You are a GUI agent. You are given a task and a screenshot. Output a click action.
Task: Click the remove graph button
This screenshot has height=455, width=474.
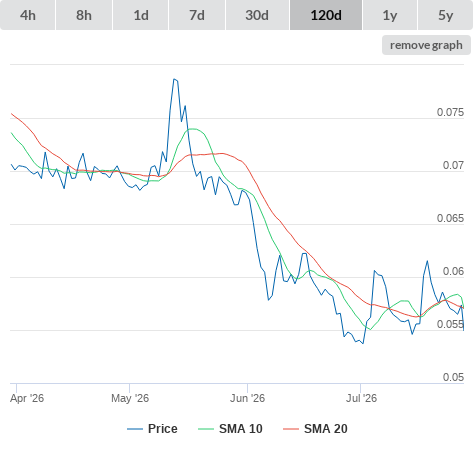click(x=426, y=45)
